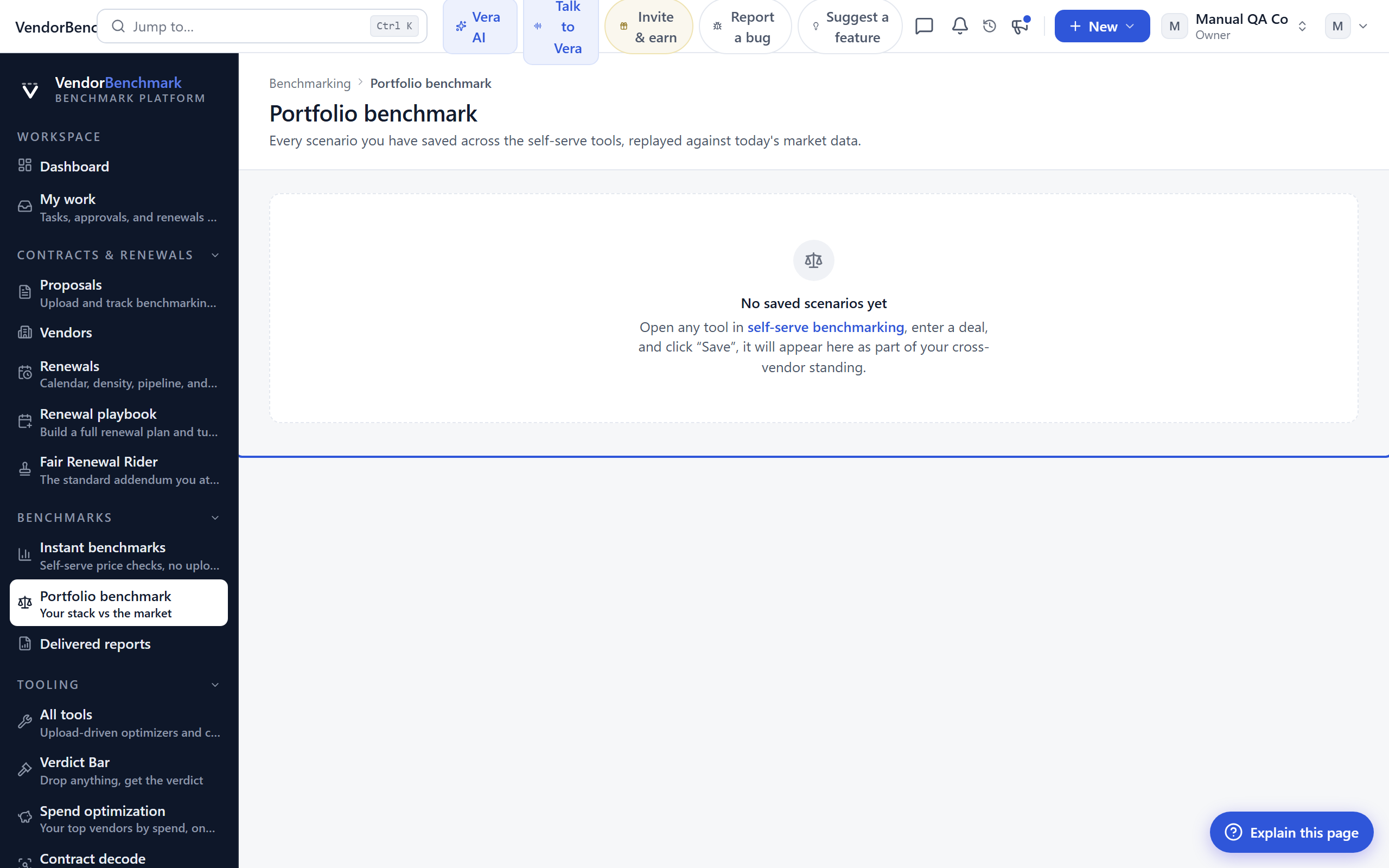The width and height of the screenshot is (1389, 868).
Task: Go to Instant benchmarks in sidebar
Action: tap(119, 555)
